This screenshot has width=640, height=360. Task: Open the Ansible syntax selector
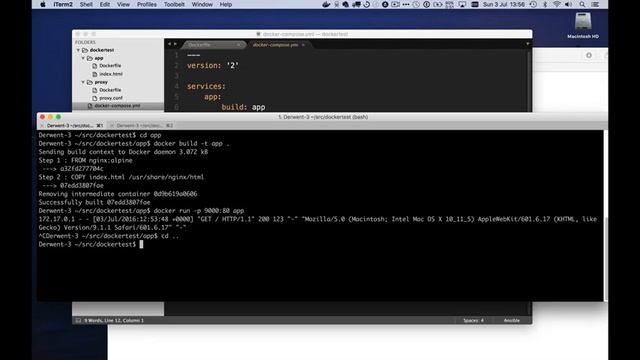(511, 320)
